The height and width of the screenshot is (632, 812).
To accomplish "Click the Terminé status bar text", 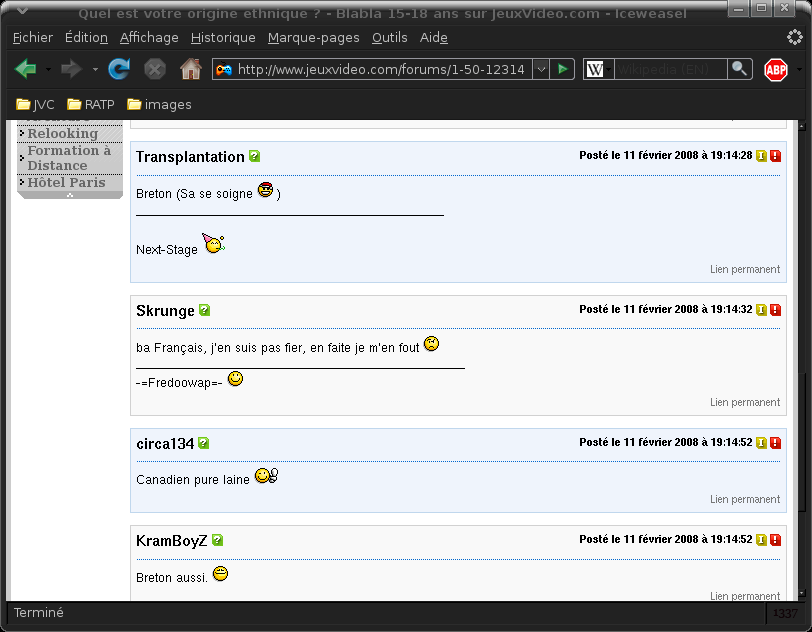I will tap(38, 613).
